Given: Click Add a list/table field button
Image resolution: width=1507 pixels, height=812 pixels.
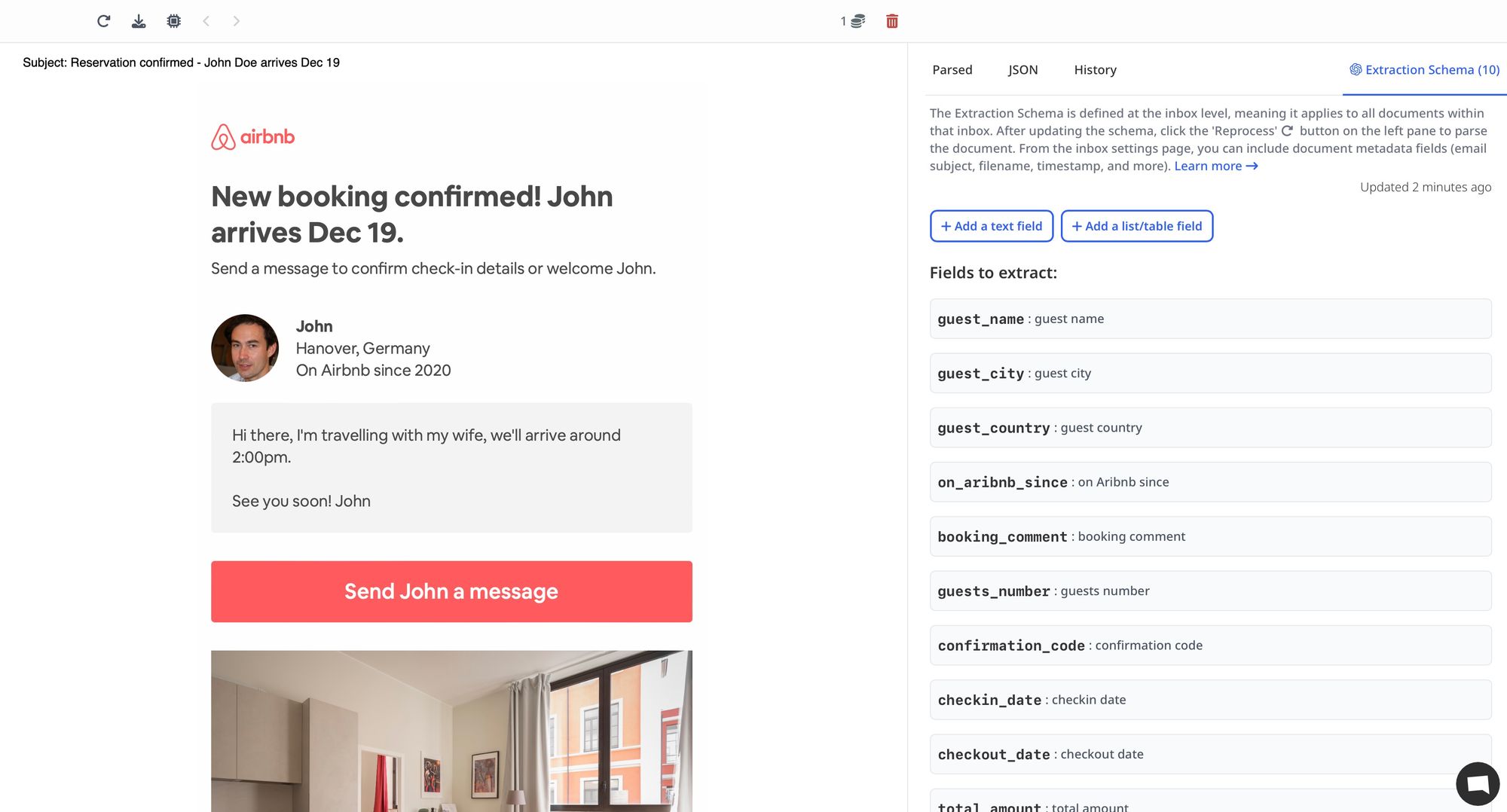Looking at the screenshot, I should click(1136, 226).
